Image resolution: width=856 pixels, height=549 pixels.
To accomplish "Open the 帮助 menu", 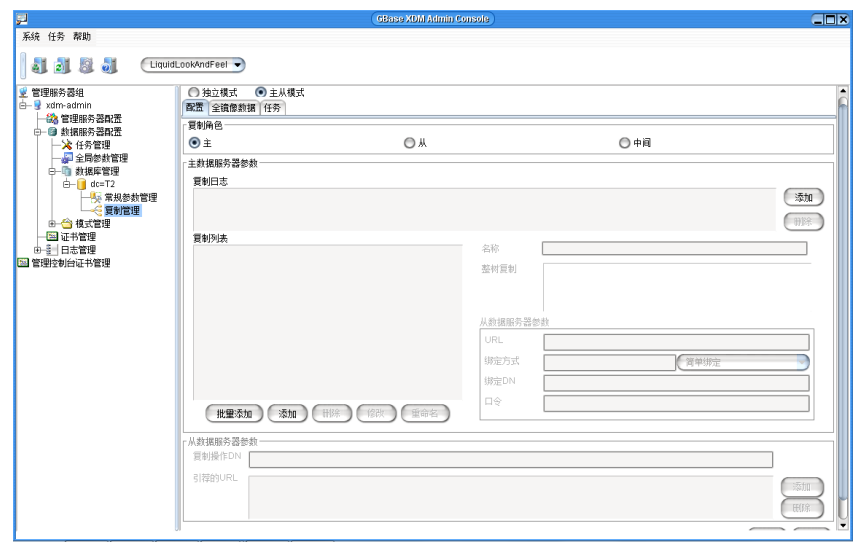I will (x=82, y=37).
